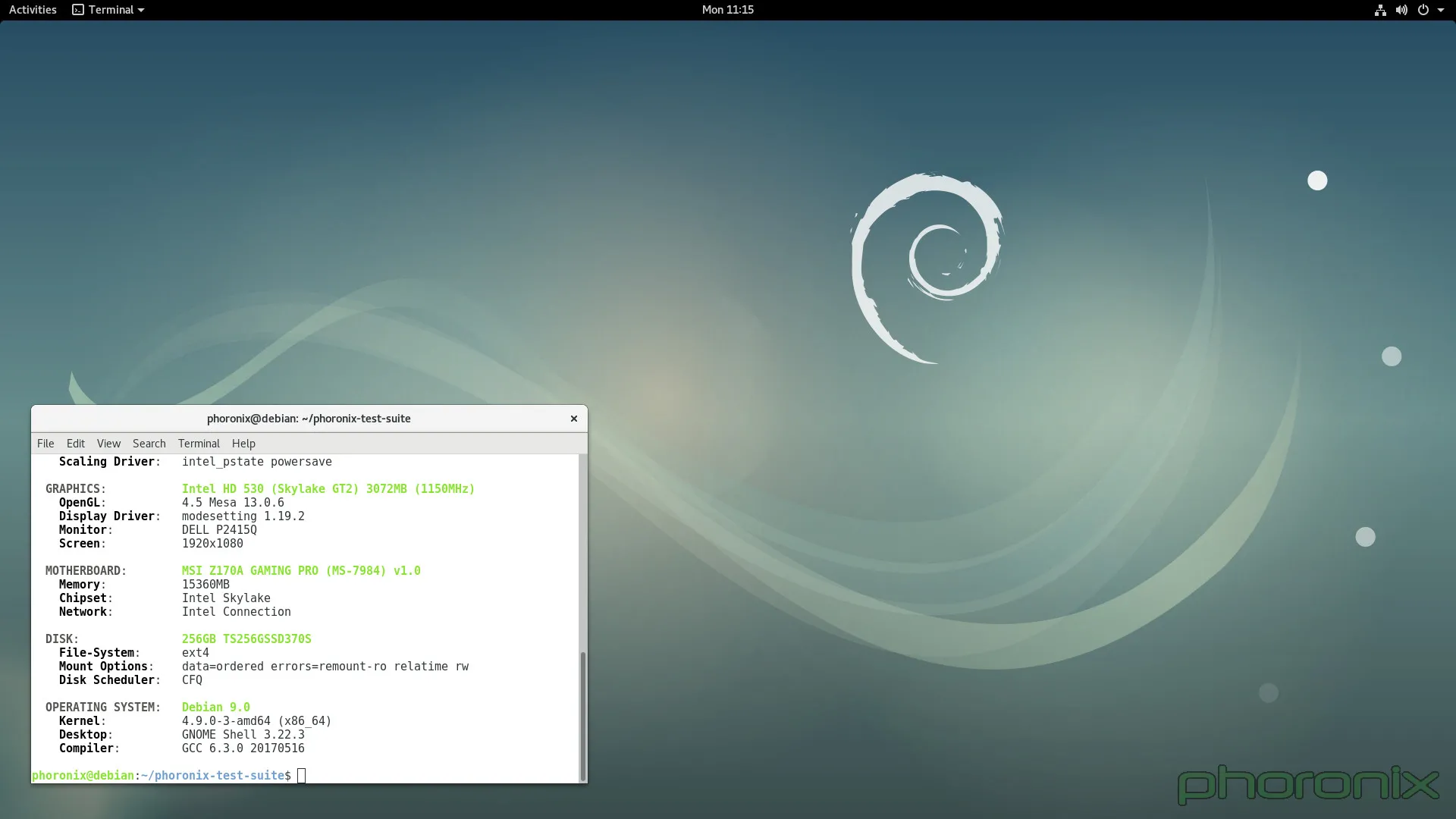The image size is (1456, 819).
Task: Click the ext4 file-system value
Action: click(195, 653)
